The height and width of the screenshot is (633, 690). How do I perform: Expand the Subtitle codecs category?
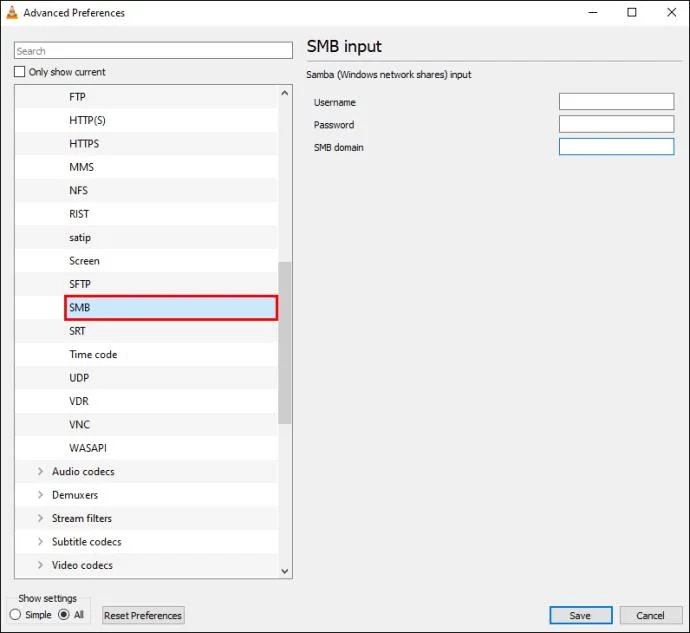tap(40, 541)
